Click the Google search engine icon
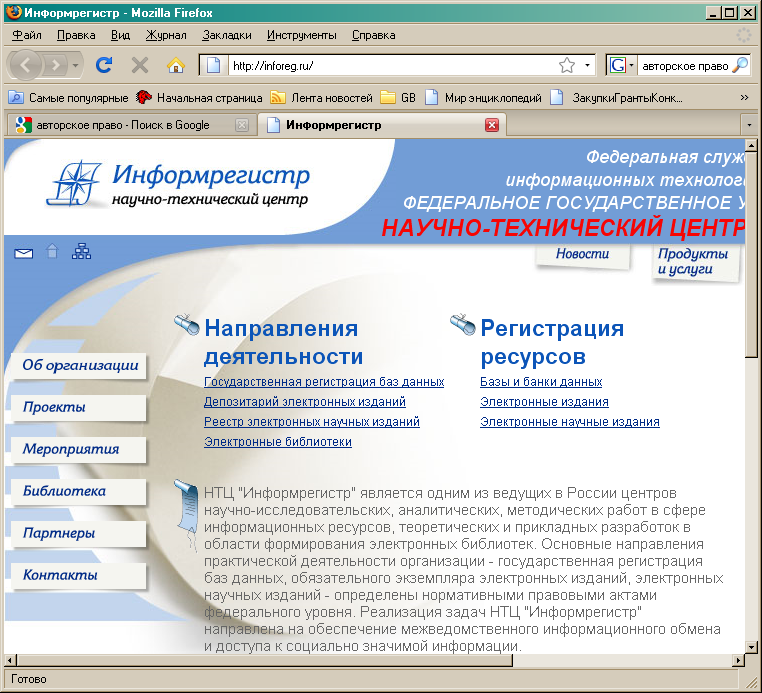 click(x=618, y=65)
